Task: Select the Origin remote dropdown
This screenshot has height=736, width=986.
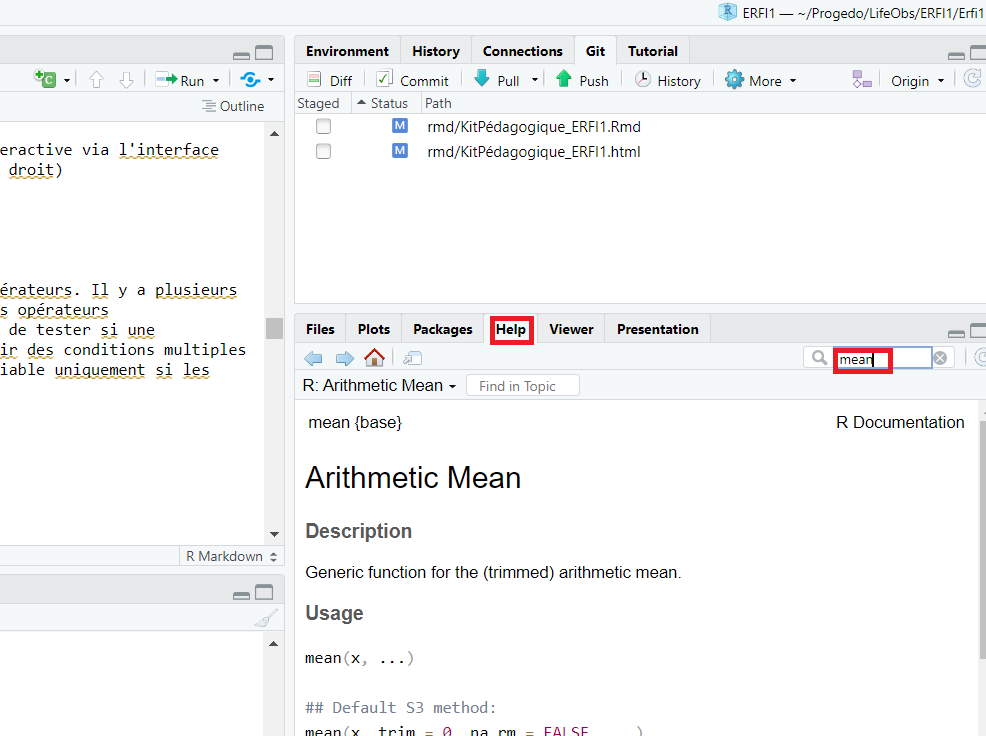Action: click(x=917, y=80)
